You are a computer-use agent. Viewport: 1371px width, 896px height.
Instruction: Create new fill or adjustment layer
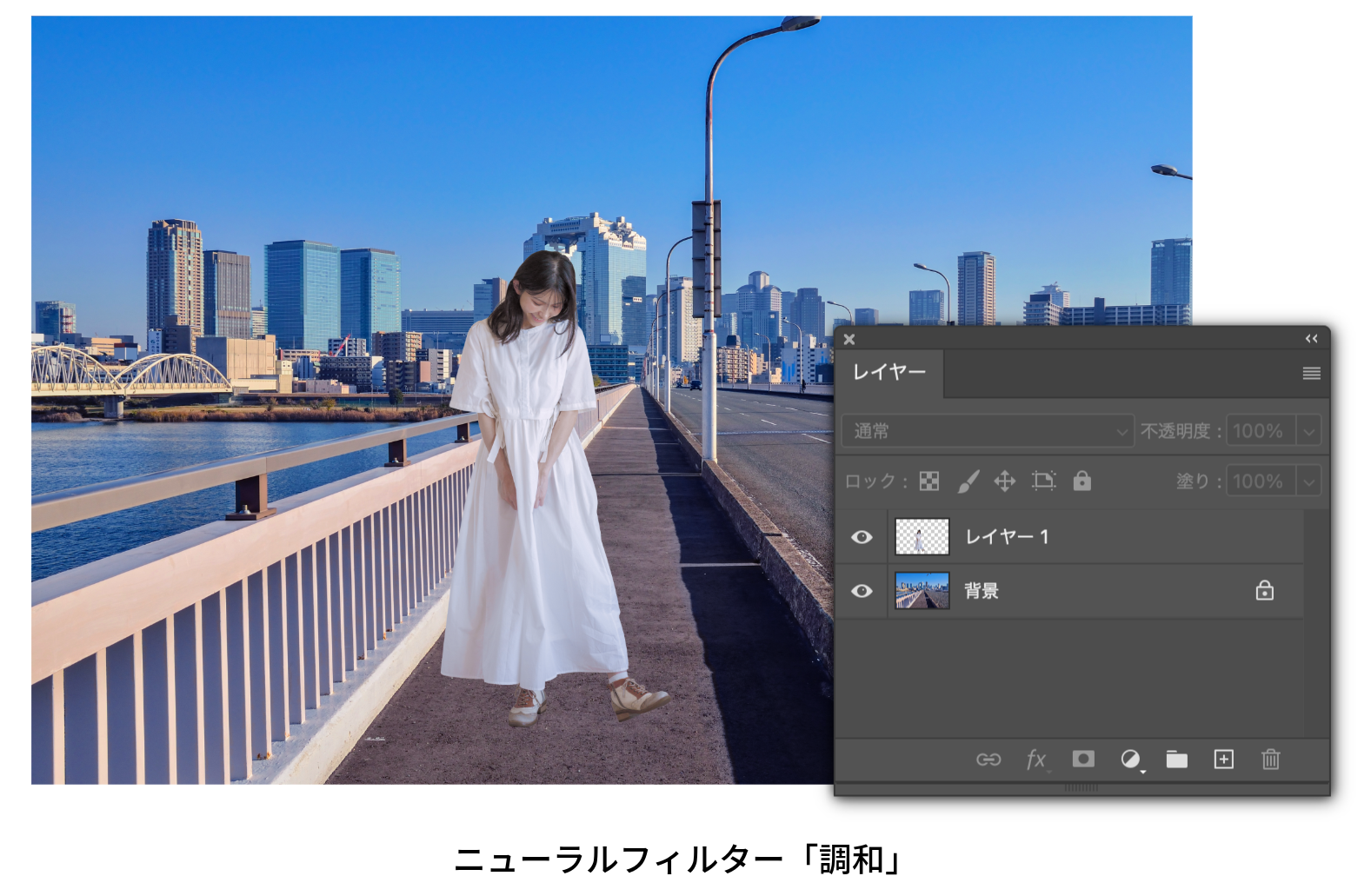click(1130, 760)
